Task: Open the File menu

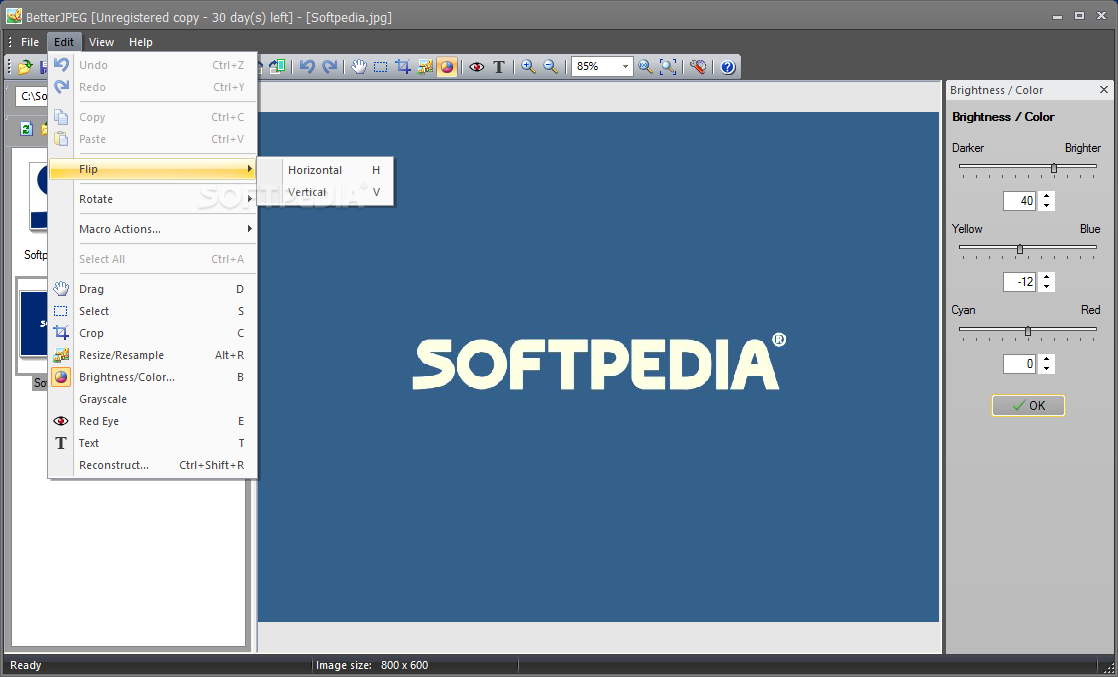Action: click(x=30, y=42)
